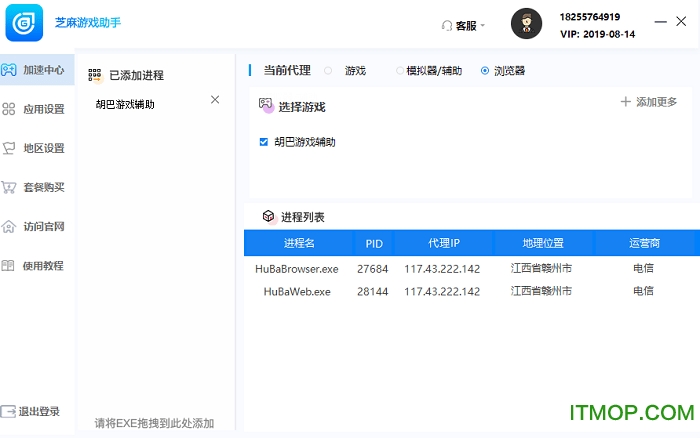The width and height of the screenshot is (700, 438).
Task: Click the 添加更多 button
Action: [649, 102]
